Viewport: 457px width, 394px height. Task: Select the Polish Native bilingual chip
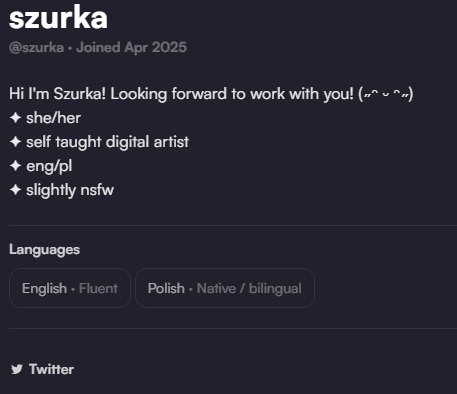coord(225,288)
